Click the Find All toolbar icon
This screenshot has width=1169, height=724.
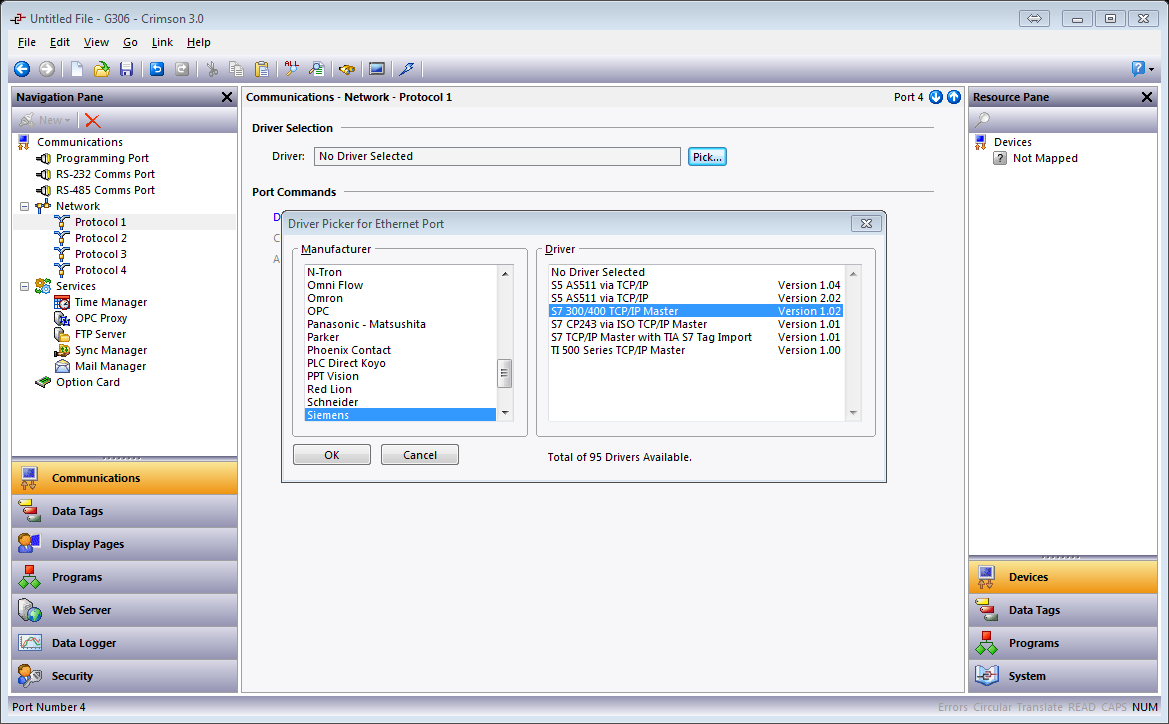[x=292, y=69]
